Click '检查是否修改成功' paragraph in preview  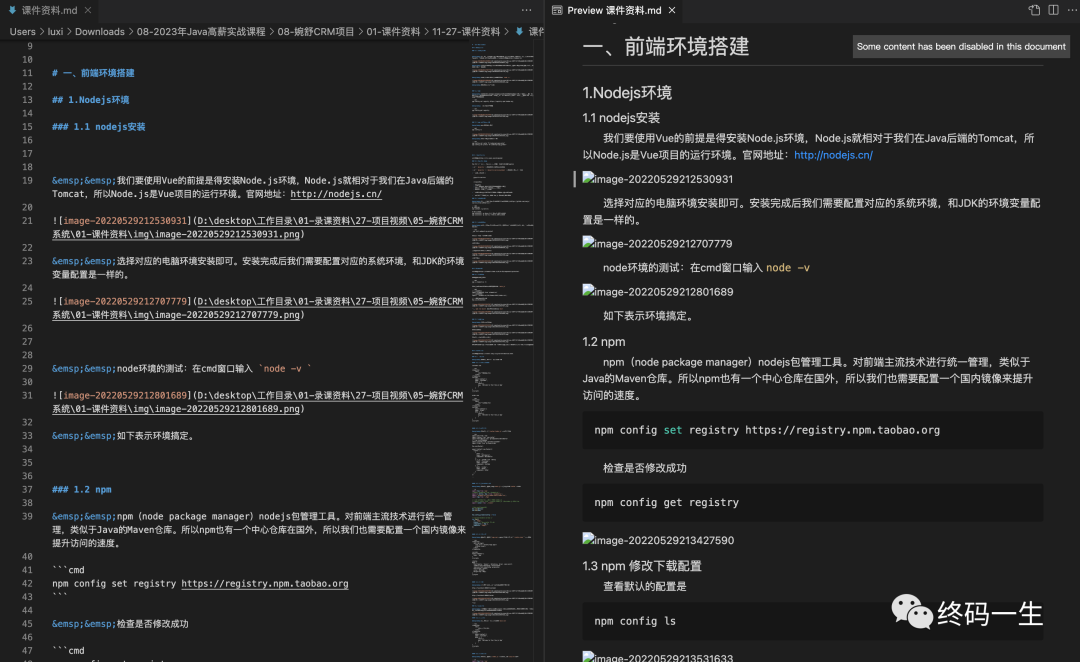(x=645, y=468)
